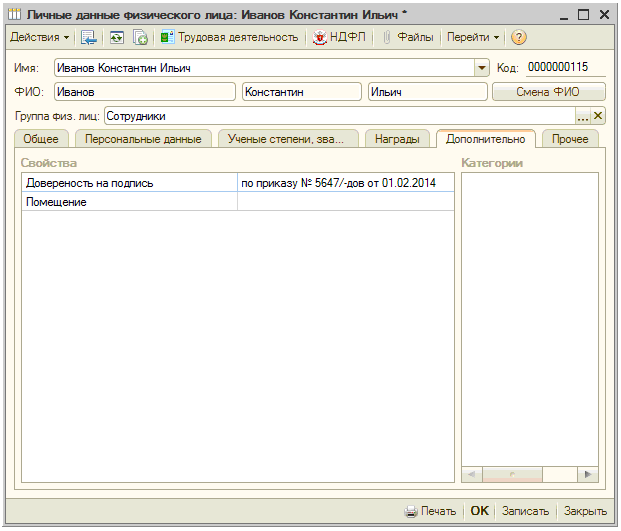Open the НДФЛ tax data button
The width and height of the screenshot is (621, 531).
point(339,37)
